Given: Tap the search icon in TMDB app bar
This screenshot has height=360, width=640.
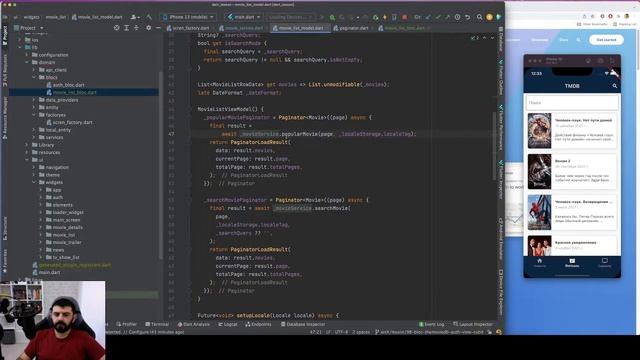Looking at the screenshot, I should point(615,86).
